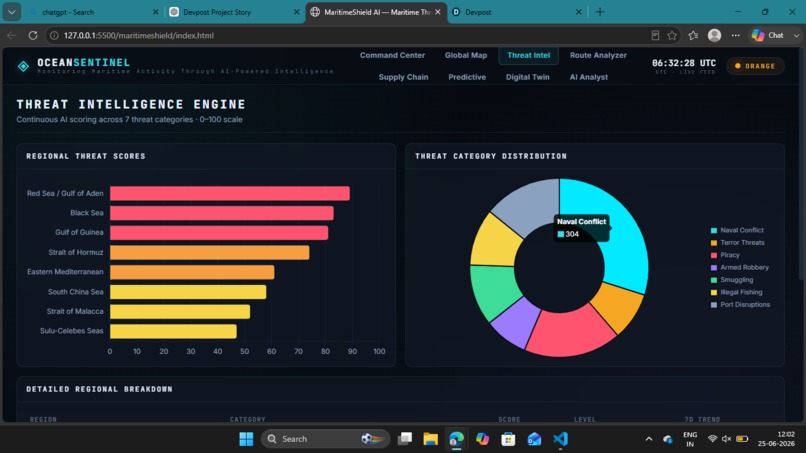Open Predictive nav item
Image resolution: width=806 pixels, height=453 pixels.
[467, 77]
